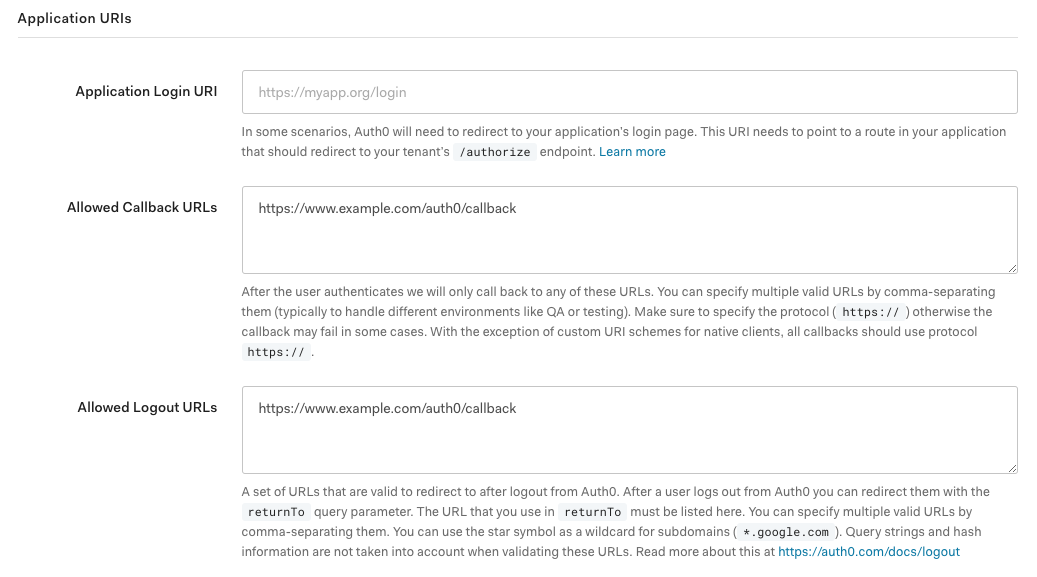
Task: Click the *.google.com wildcard example badge
Action: pos(784,531)
